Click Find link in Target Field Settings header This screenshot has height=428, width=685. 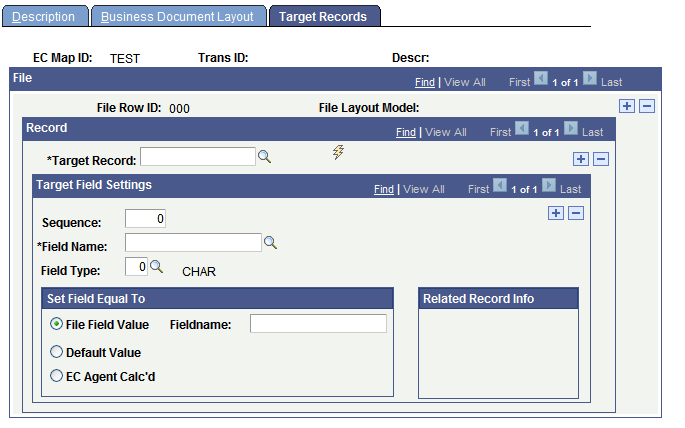pos(384,189)
